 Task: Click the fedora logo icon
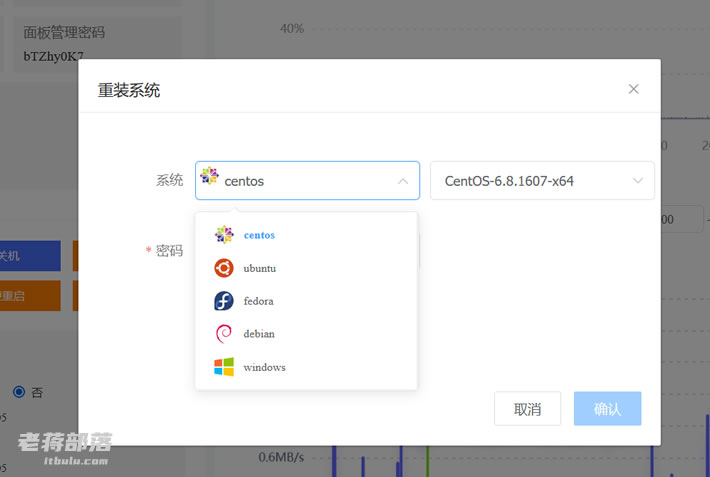pyautogui.click(x=224, y=301)
